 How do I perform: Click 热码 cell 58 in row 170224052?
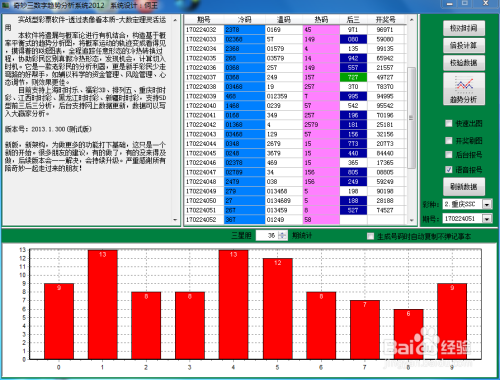[321, 220]
